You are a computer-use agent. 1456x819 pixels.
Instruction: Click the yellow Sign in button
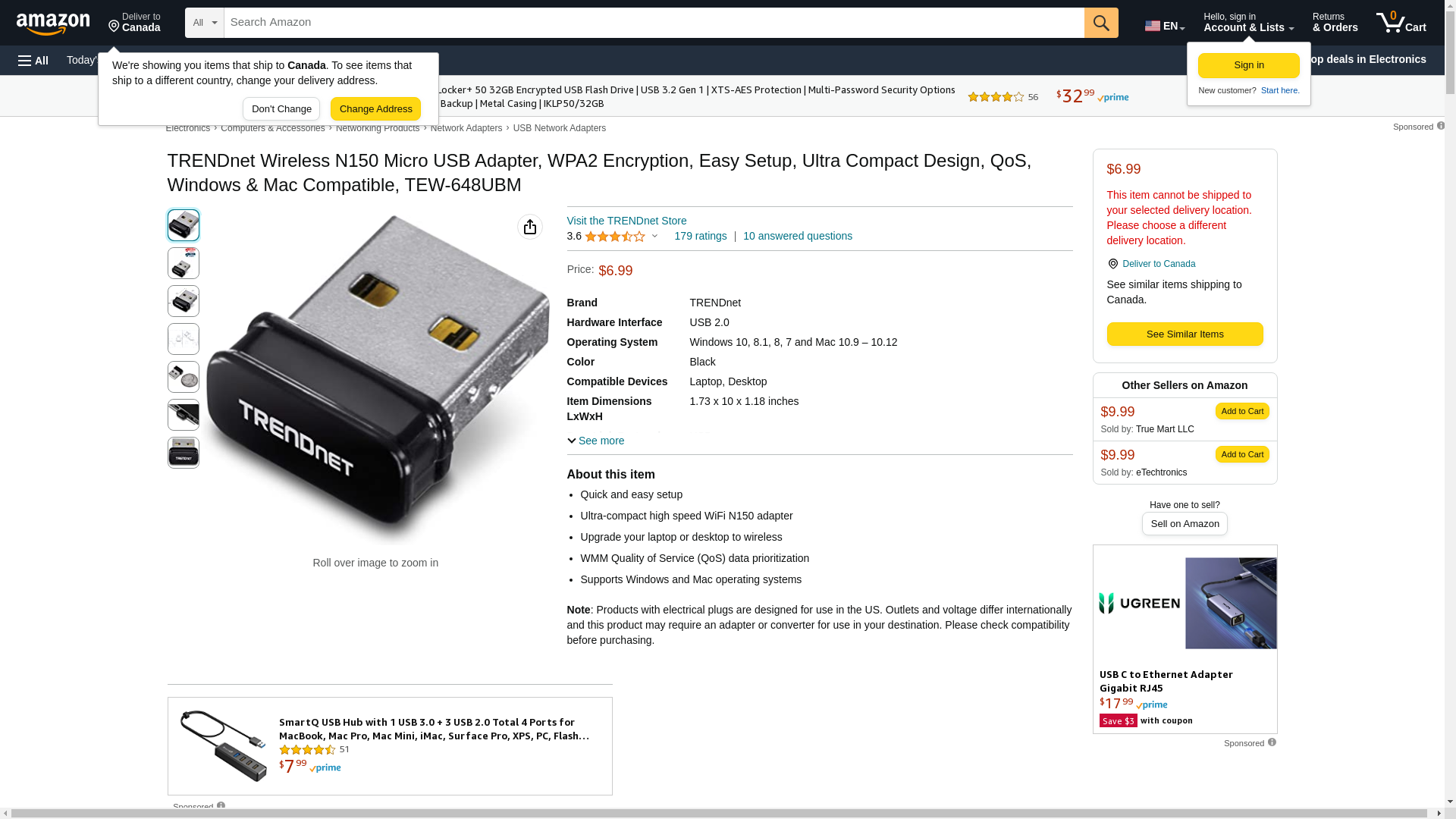pyautogui.click(x=1248, y=66)
